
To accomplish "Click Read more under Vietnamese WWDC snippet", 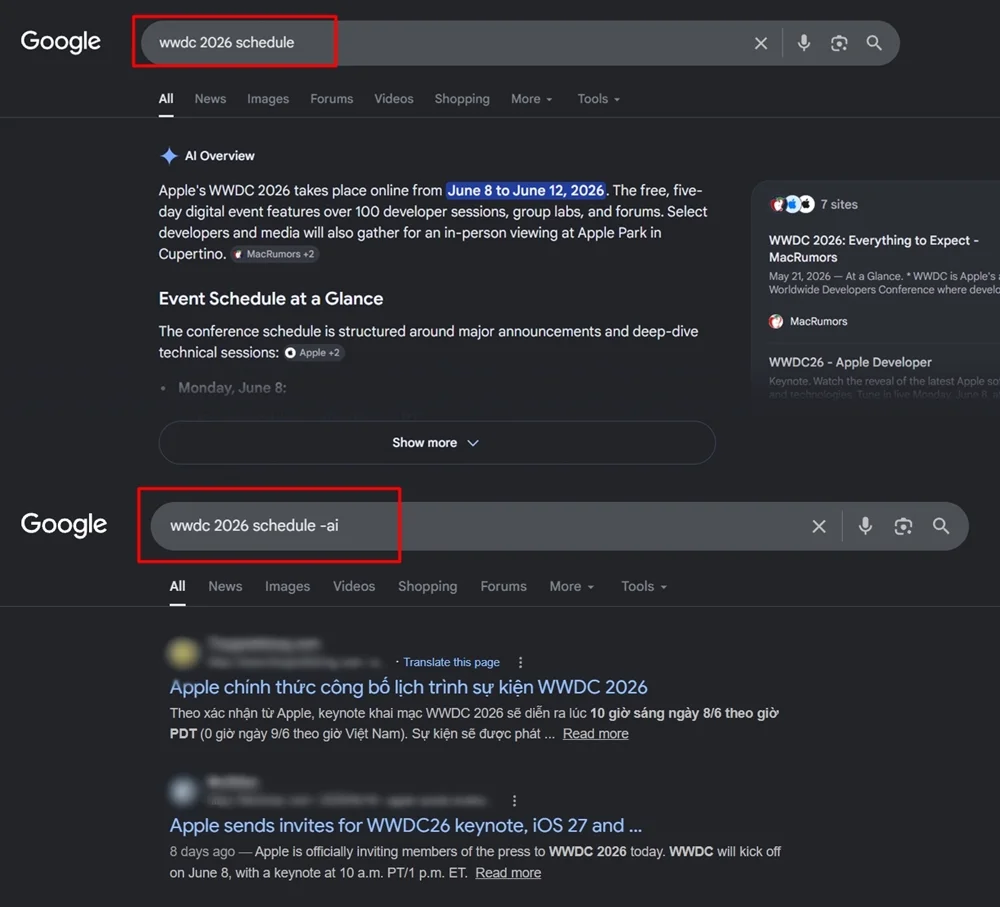I will [596, 734].
